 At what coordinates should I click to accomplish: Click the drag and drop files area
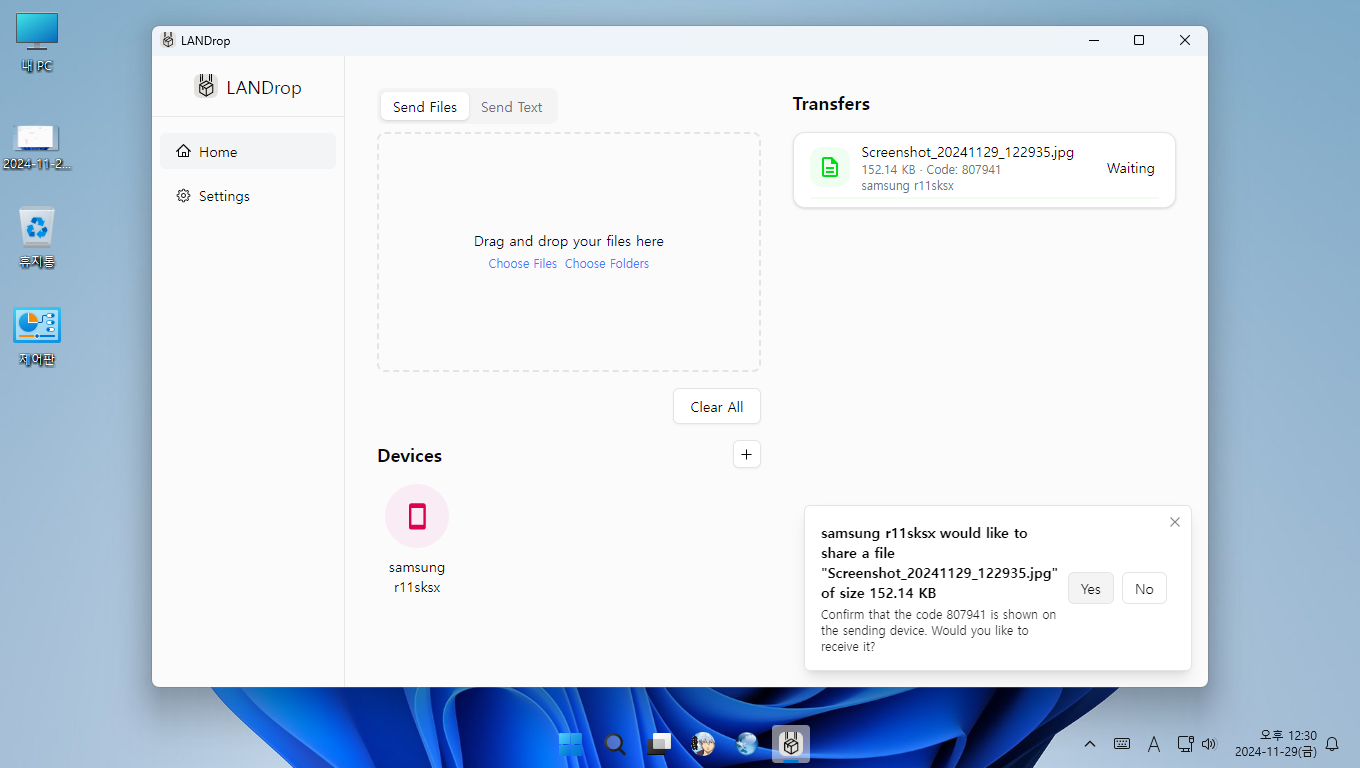point(569,252)
